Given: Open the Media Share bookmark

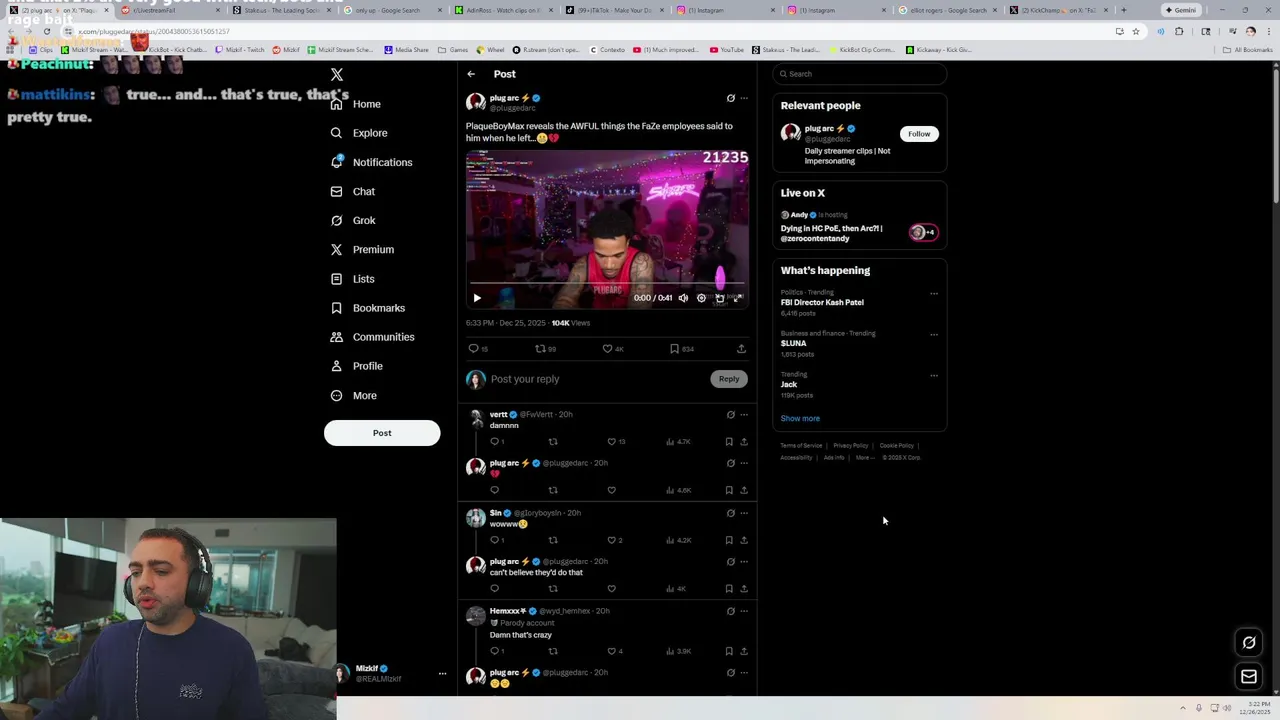Looking at the screenshot, I should pos(407,50).
